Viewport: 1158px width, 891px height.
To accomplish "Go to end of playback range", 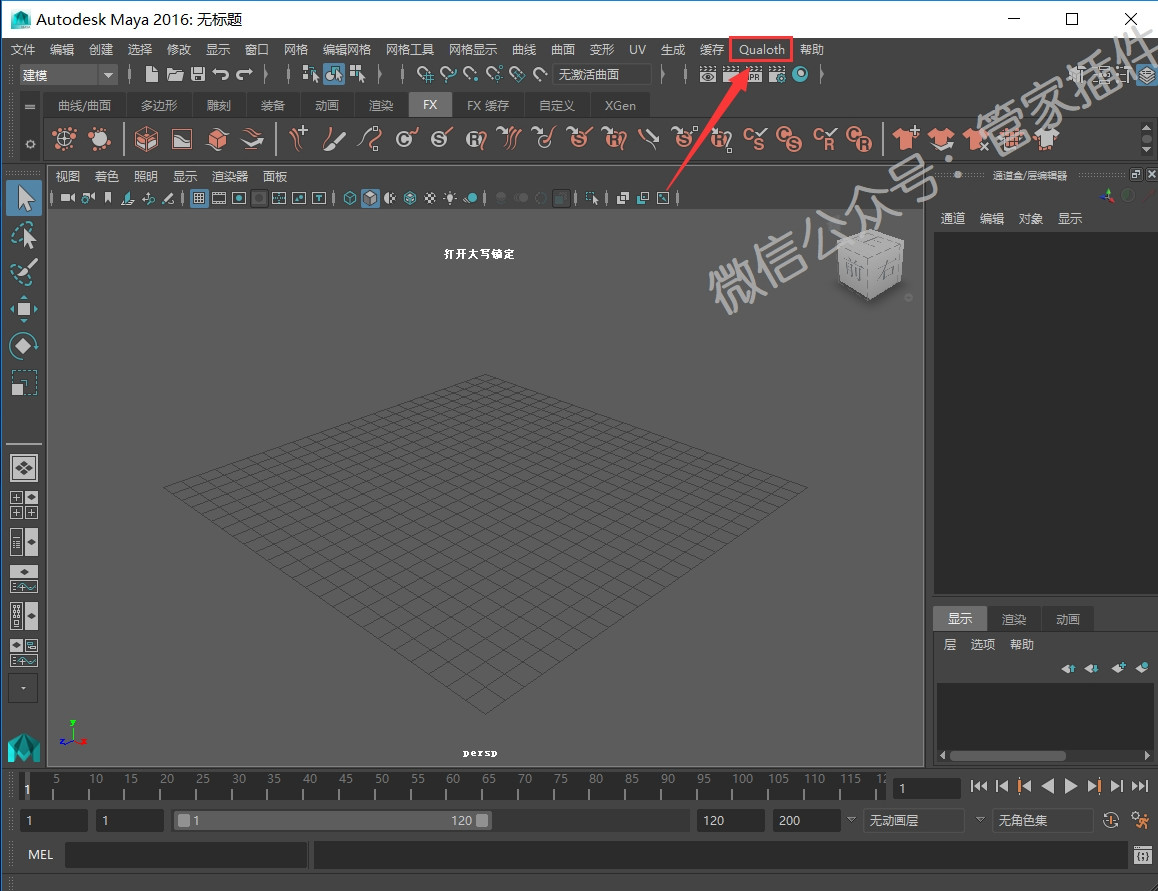I will pos(1140,786).
